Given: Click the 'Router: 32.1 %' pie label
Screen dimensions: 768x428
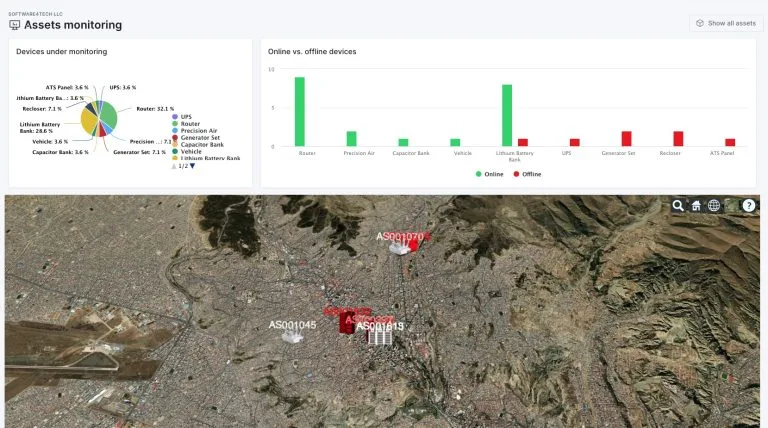Looking at the screenshot, I should pos(155,109).
